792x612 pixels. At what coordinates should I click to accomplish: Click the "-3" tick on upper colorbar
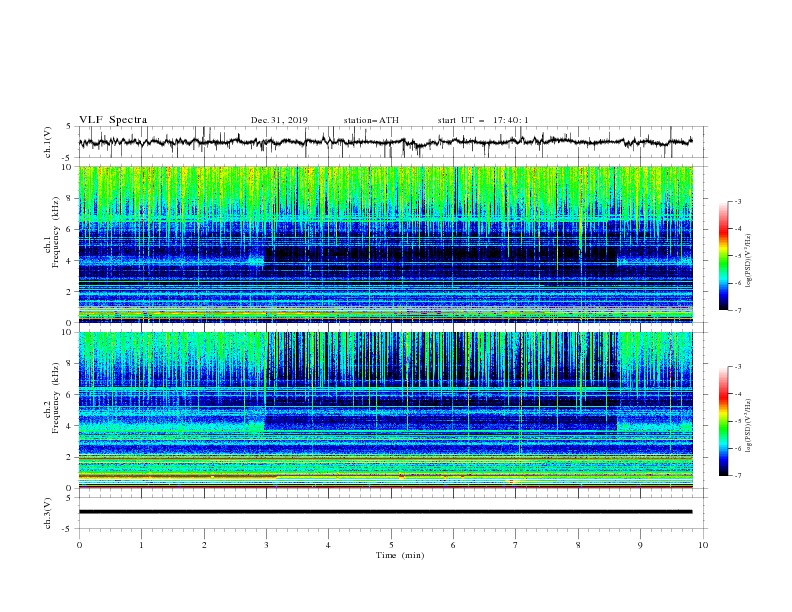tap(737, 201)
